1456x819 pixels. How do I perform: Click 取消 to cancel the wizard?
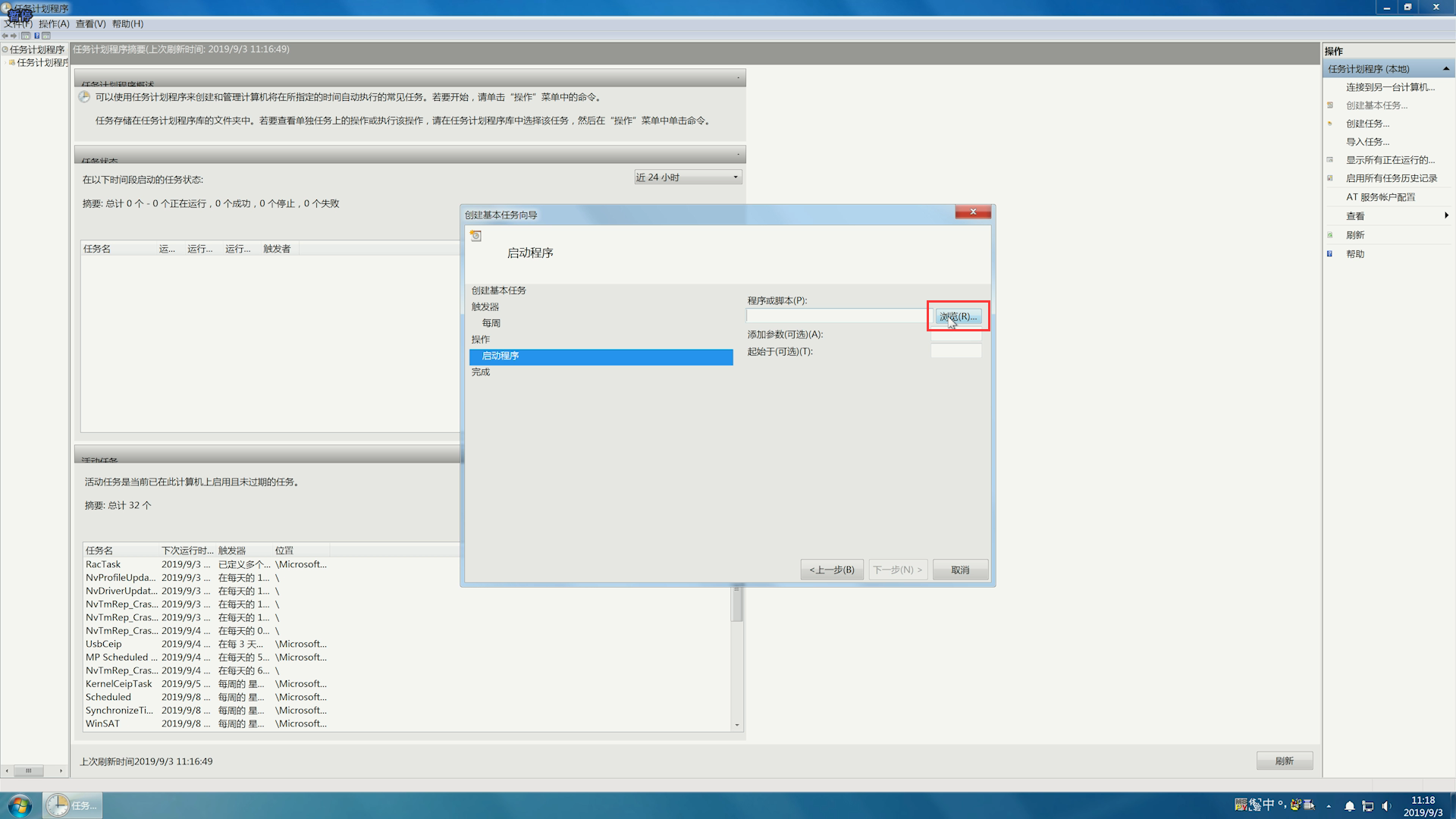pyautogui.click(x=960, y=570)
